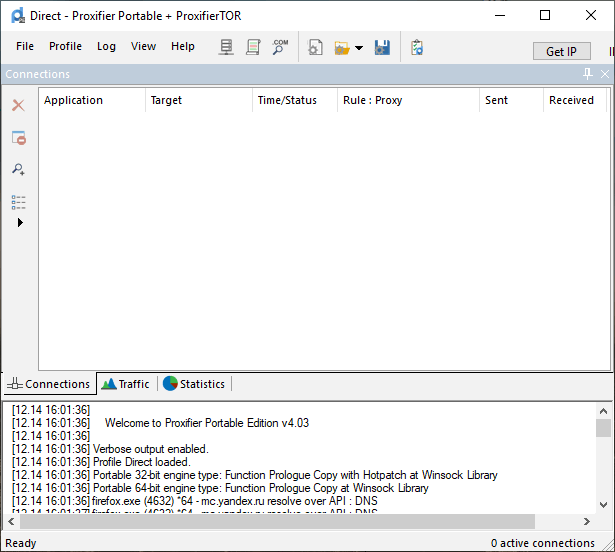Pin the Connections panel
This screenshot has height=552, width=615.
587,74
